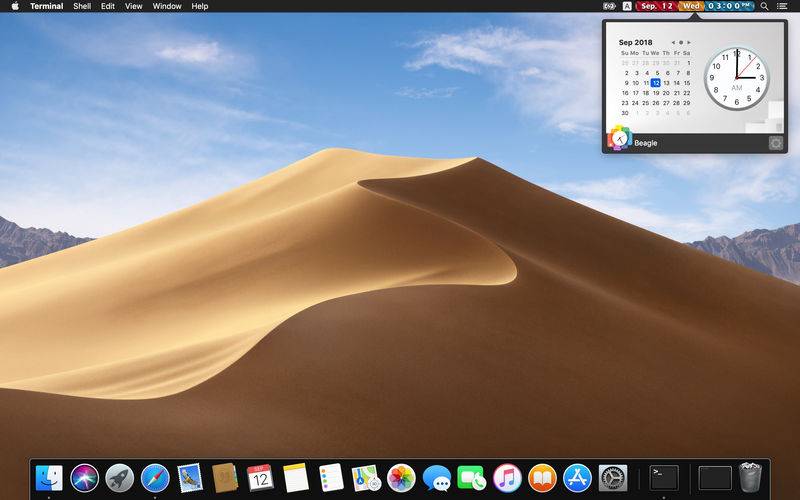Open System Preferences from the Dock
The width and height of the screenshot is (800, 500).
[x=612, y=478]
